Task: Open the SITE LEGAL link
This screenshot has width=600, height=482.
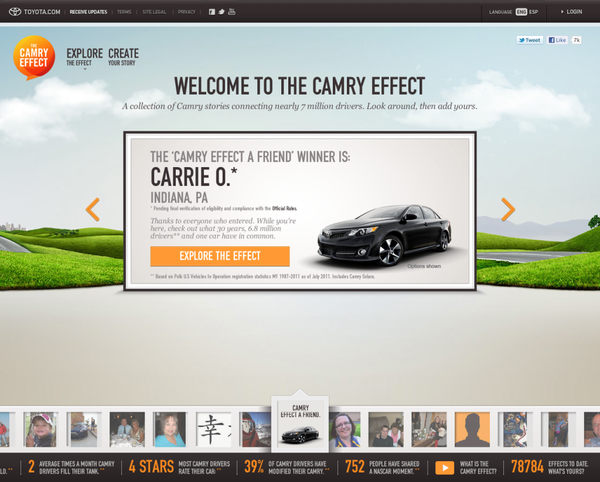Action: coord(154,12)
